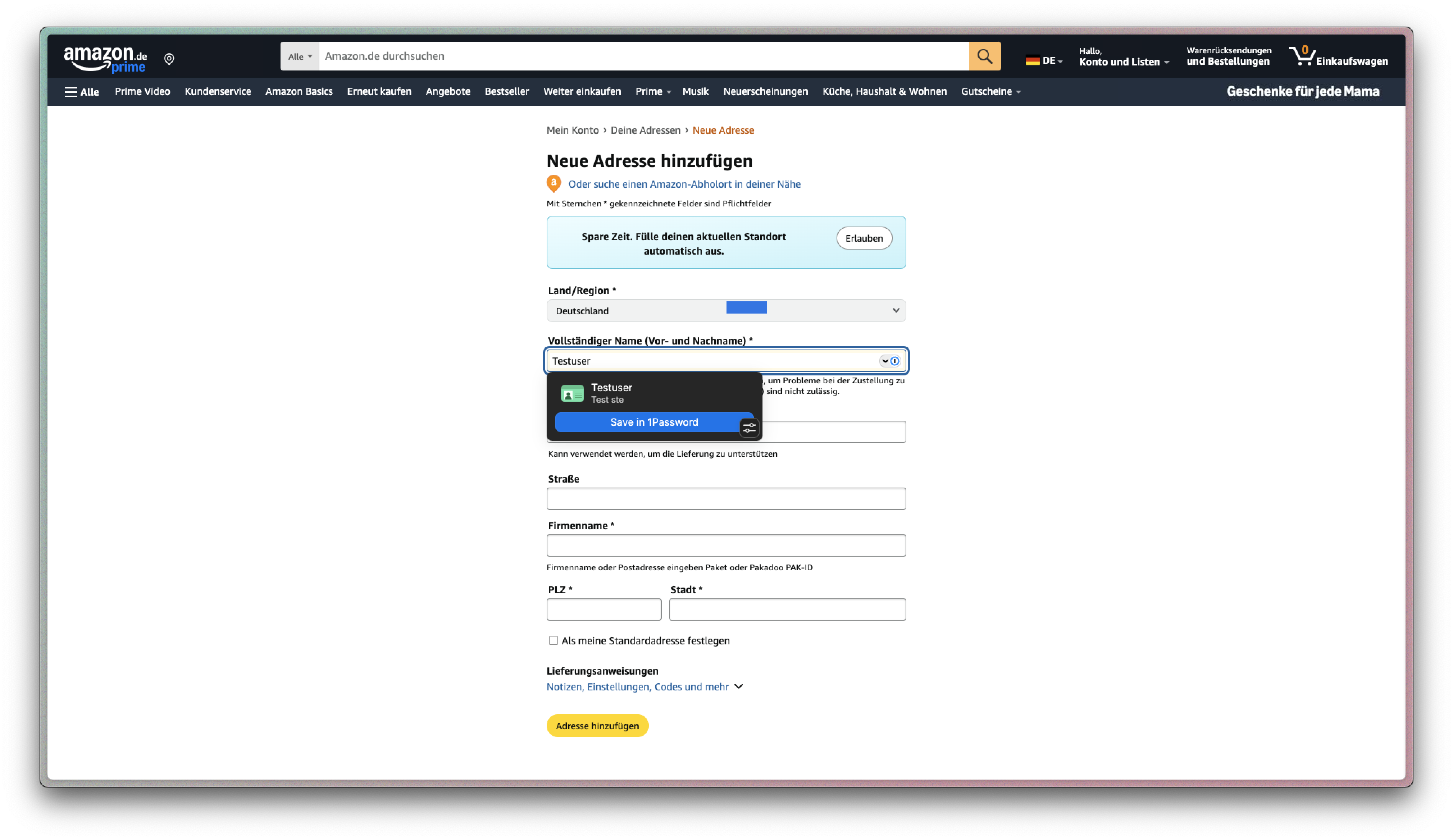Viewport: 1453px width, 840px height.
Task: Open the Land/Region Deutschland dropdown
Action: 725,311
